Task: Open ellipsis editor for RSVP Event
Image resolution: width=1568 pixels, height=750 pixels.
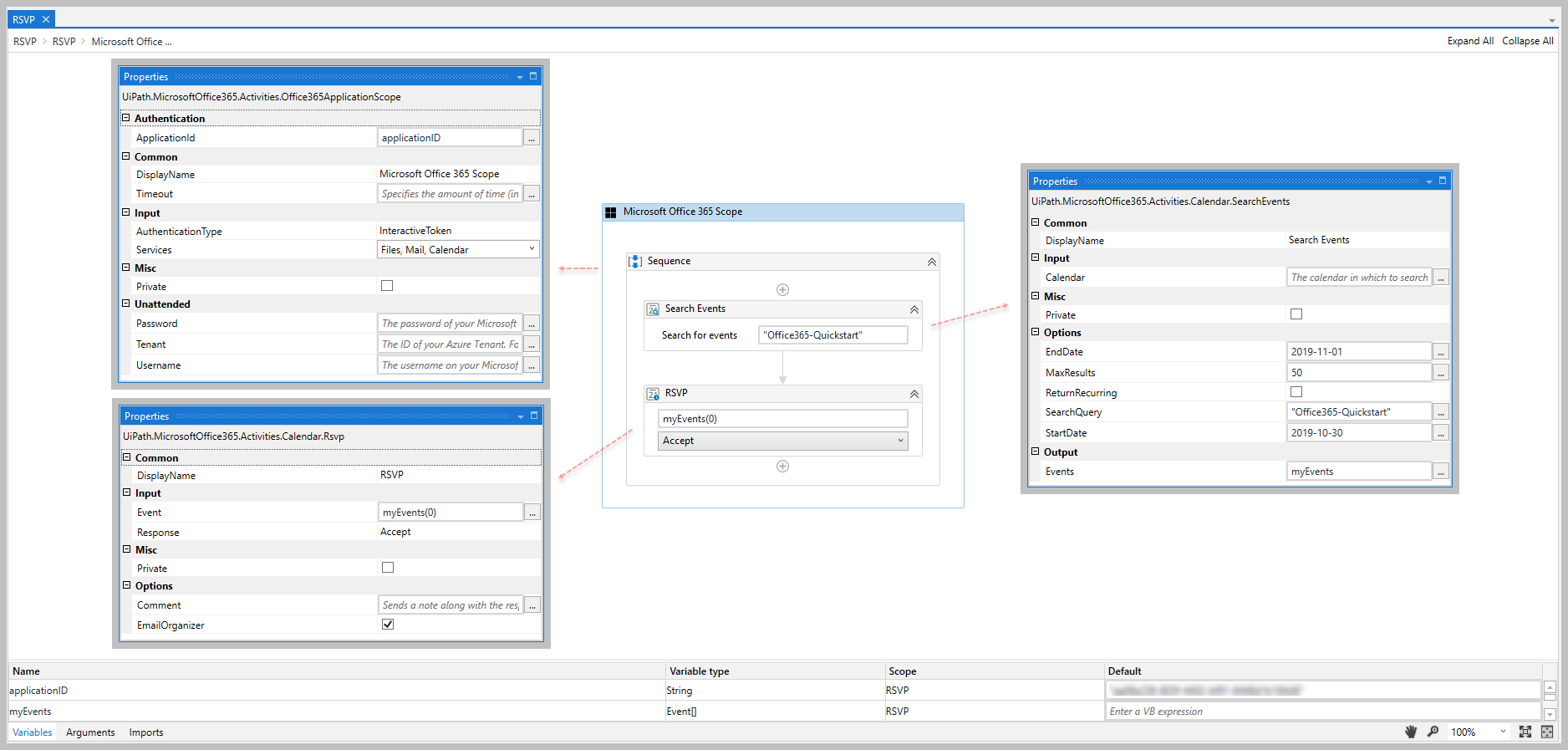Action: 532,513
